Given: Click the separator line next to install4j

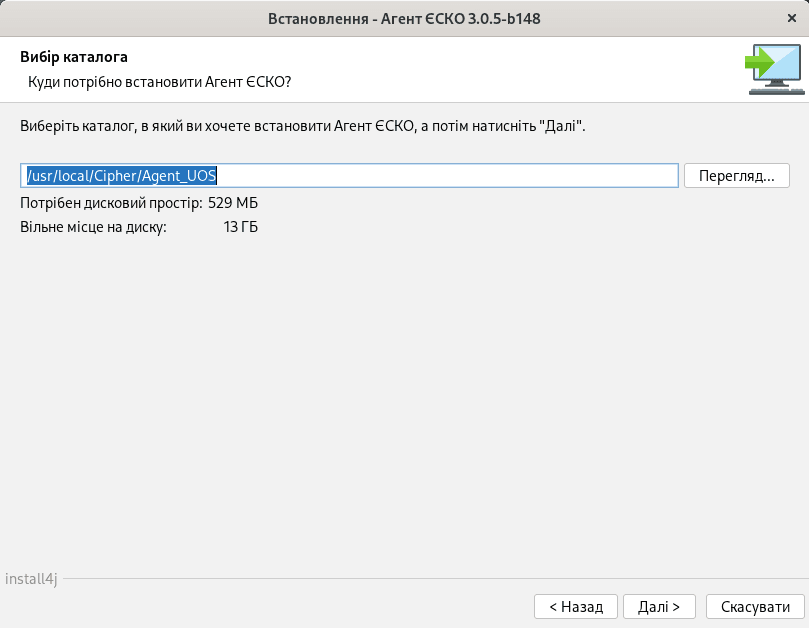Looking at the screenshot, I should pyautogui.click(x=433, y=578).
